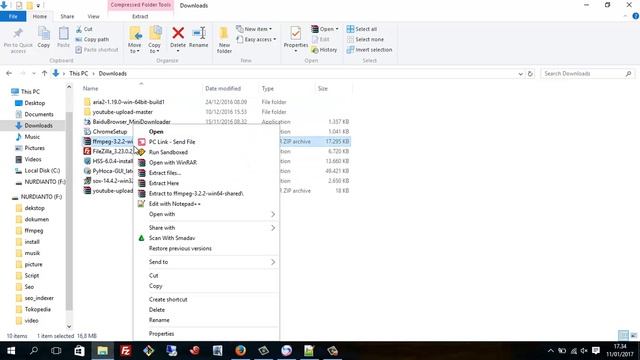Open the File tab
This screenshot has width=640, height=360.
(13, 16)
